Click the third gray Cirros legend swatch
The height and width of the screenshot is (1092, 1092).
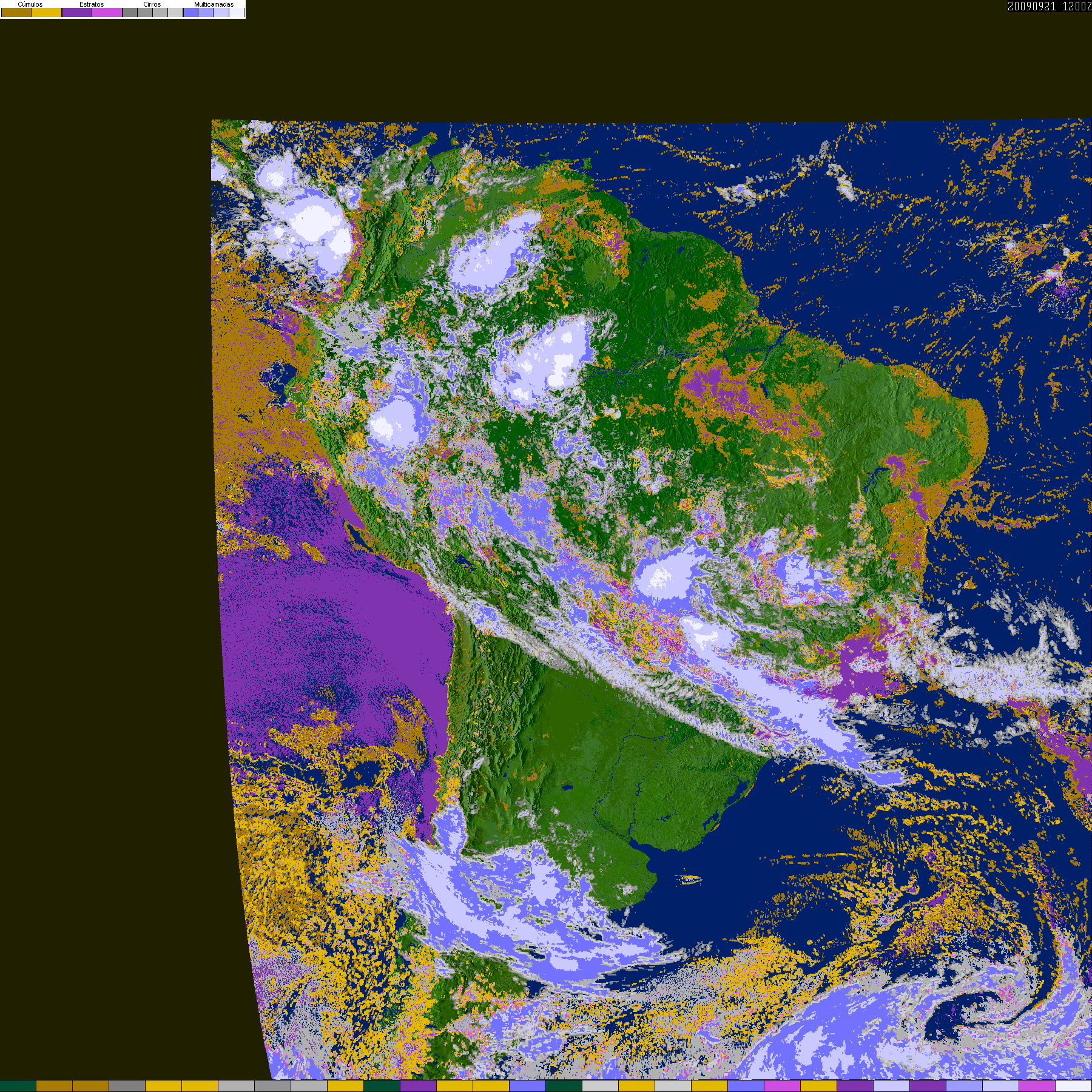coord(160,12)
